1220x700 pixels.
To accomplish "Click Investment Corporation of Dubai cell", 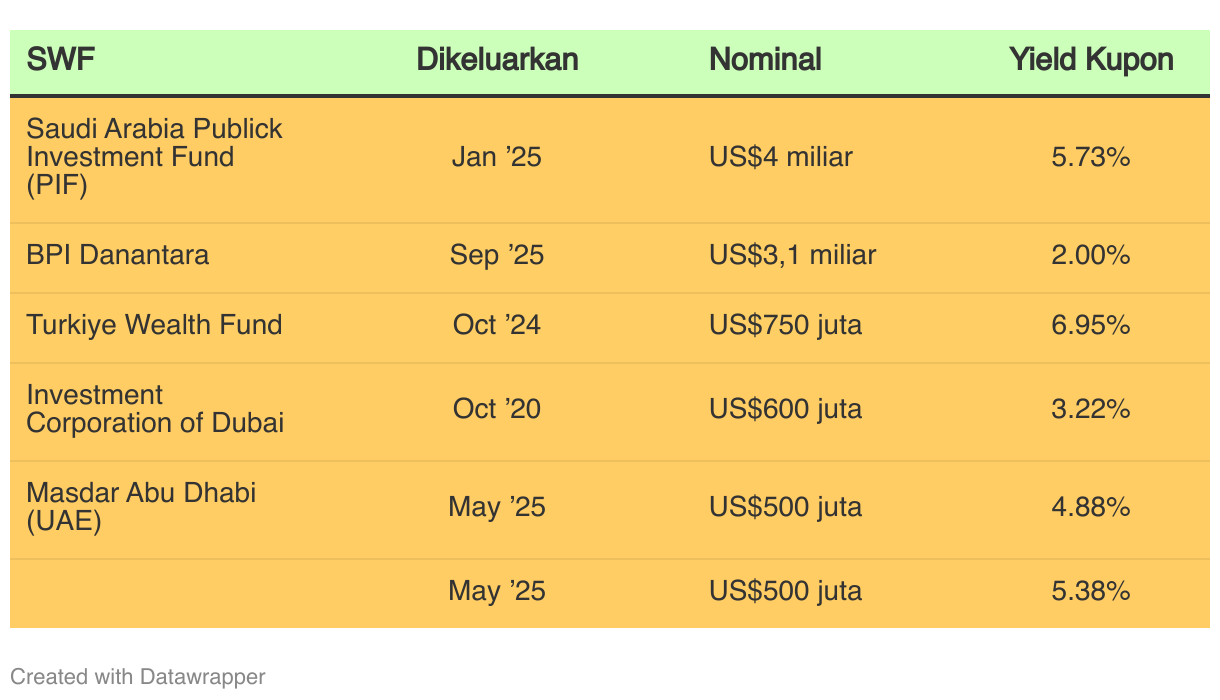I will point(155,409).
